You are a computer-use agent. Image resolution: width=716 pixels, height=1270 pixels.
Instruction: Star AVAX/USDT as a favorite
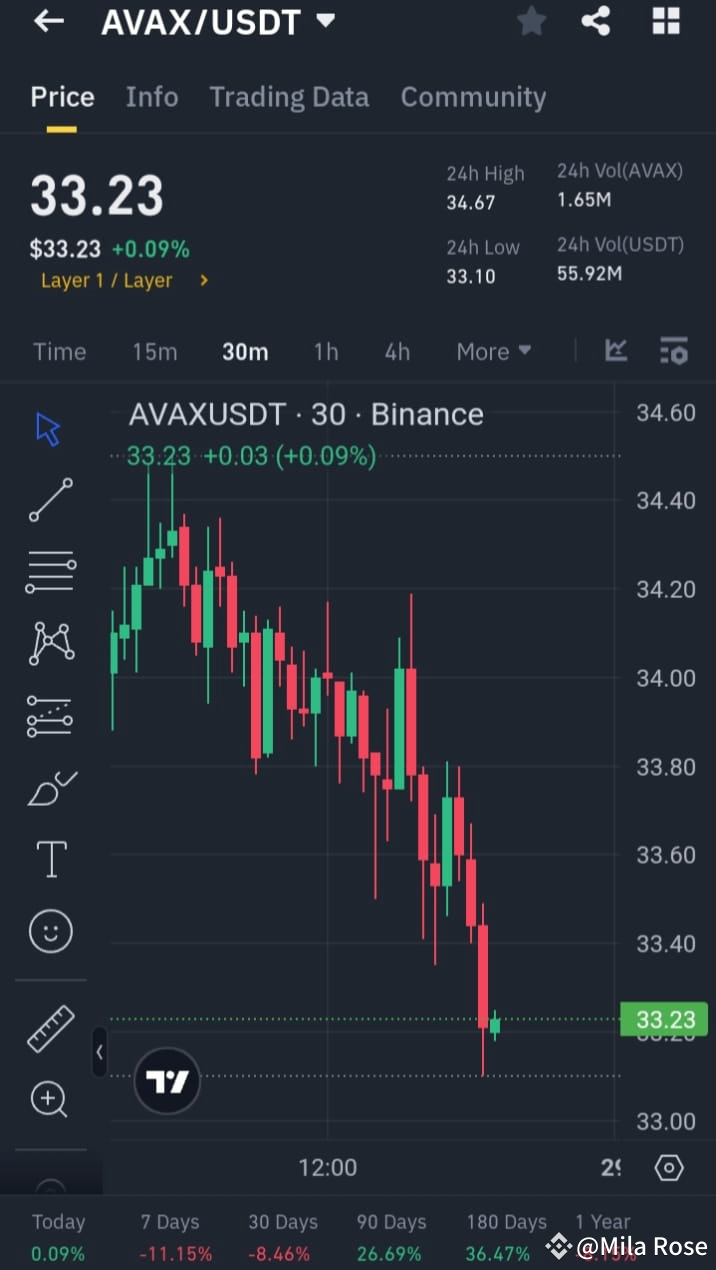tap(531, 21)
